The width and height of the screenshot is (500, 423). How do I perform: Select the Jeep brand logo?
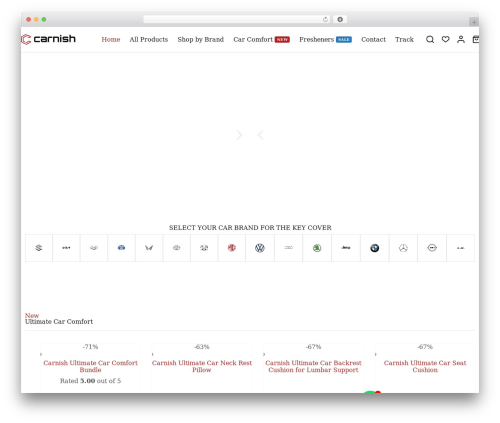point(346,248)
